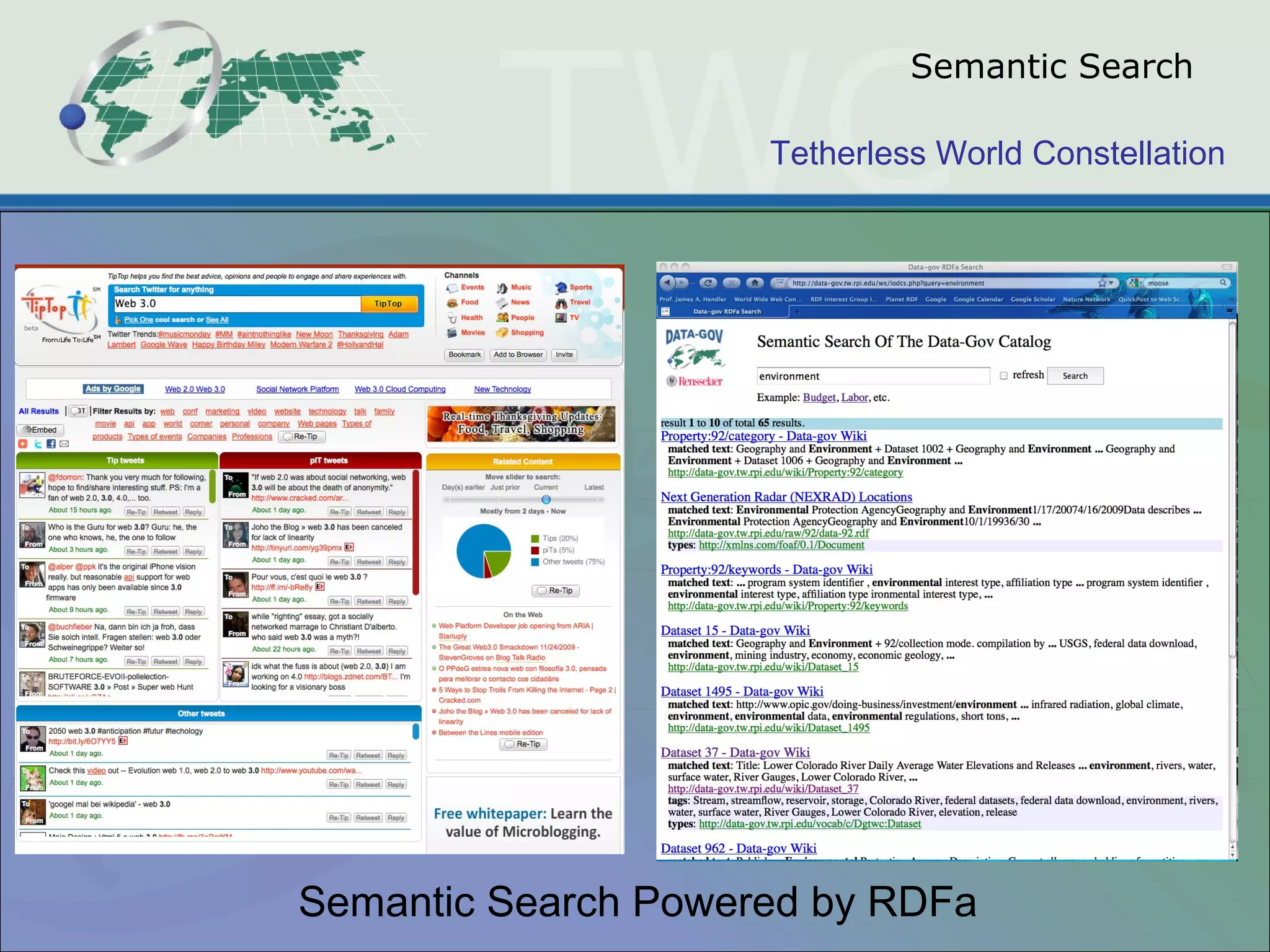Open the Labor example link

click(855, 398)
